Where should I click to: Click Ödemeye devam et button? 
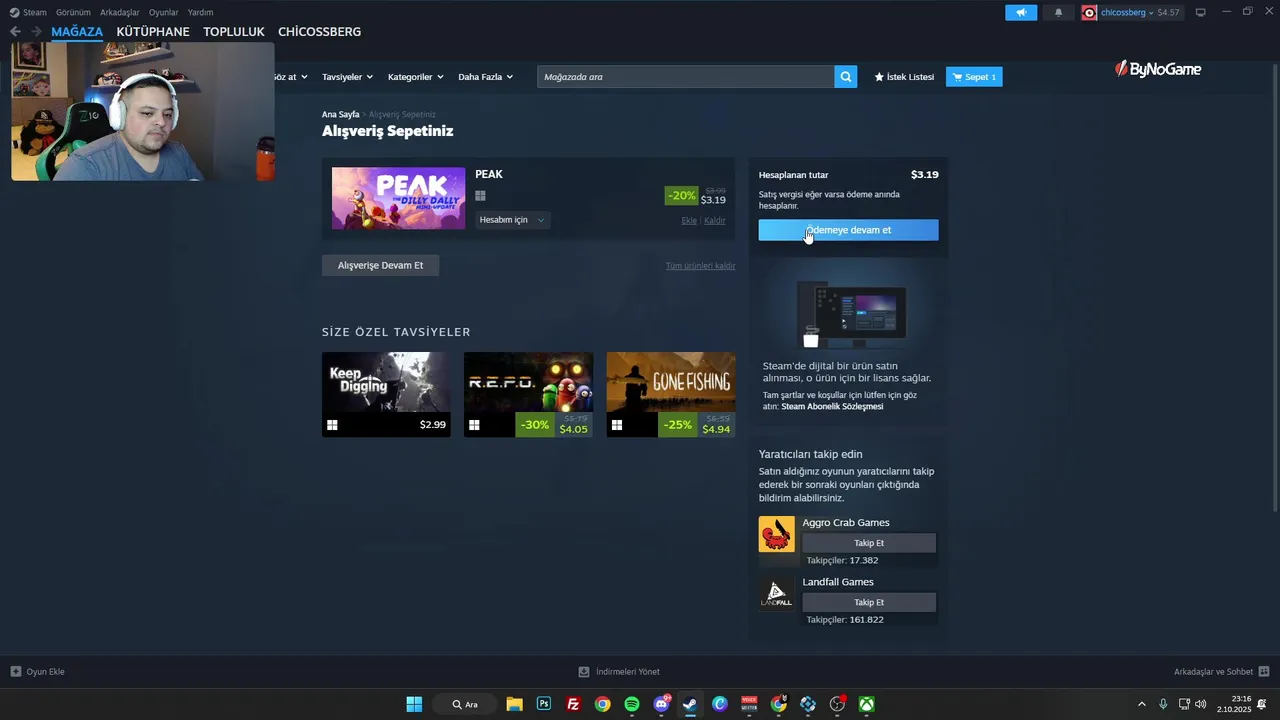[848, 230]
